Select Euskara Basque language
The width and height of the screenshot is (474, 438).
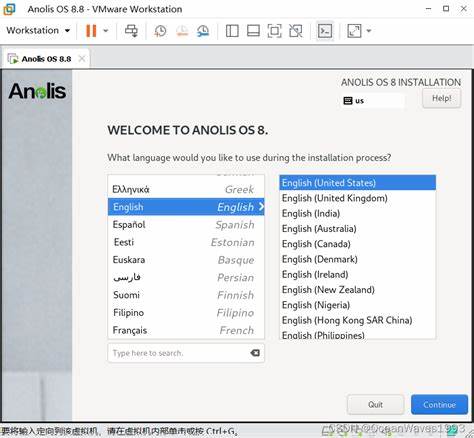point(186,260)
